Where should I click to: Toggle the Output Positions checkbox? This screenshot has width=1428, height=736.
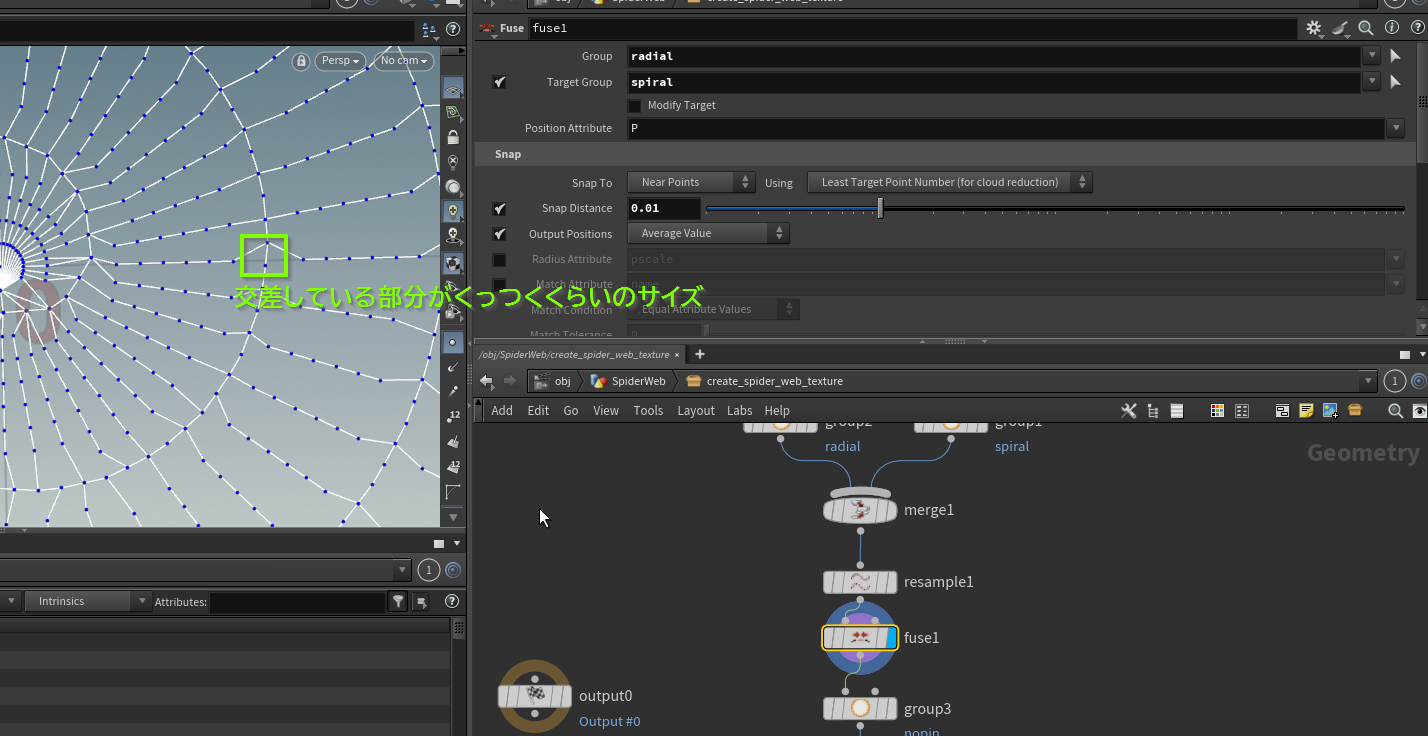point(499,234)
